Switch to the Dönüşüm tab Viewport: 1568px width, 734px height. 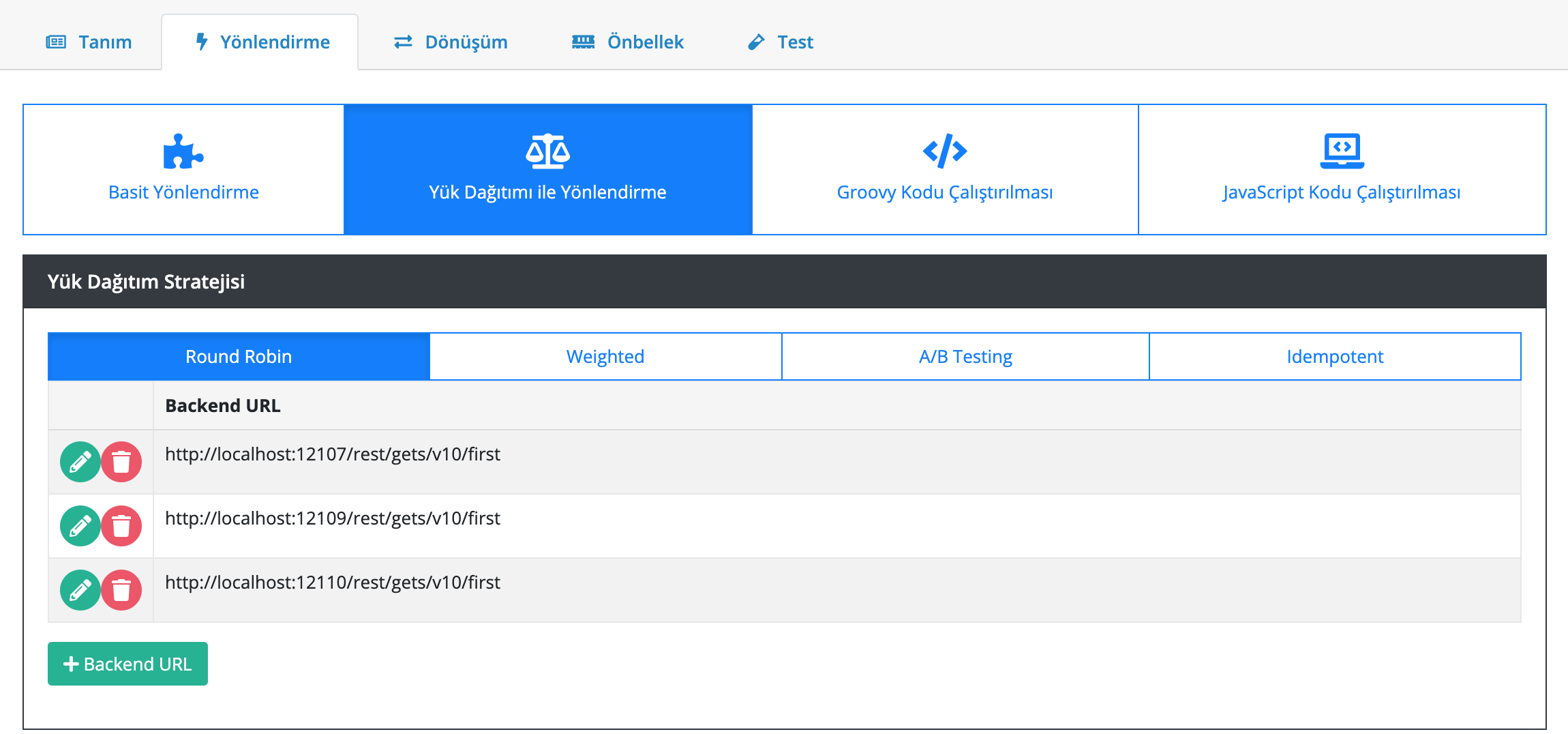point(451,42)
